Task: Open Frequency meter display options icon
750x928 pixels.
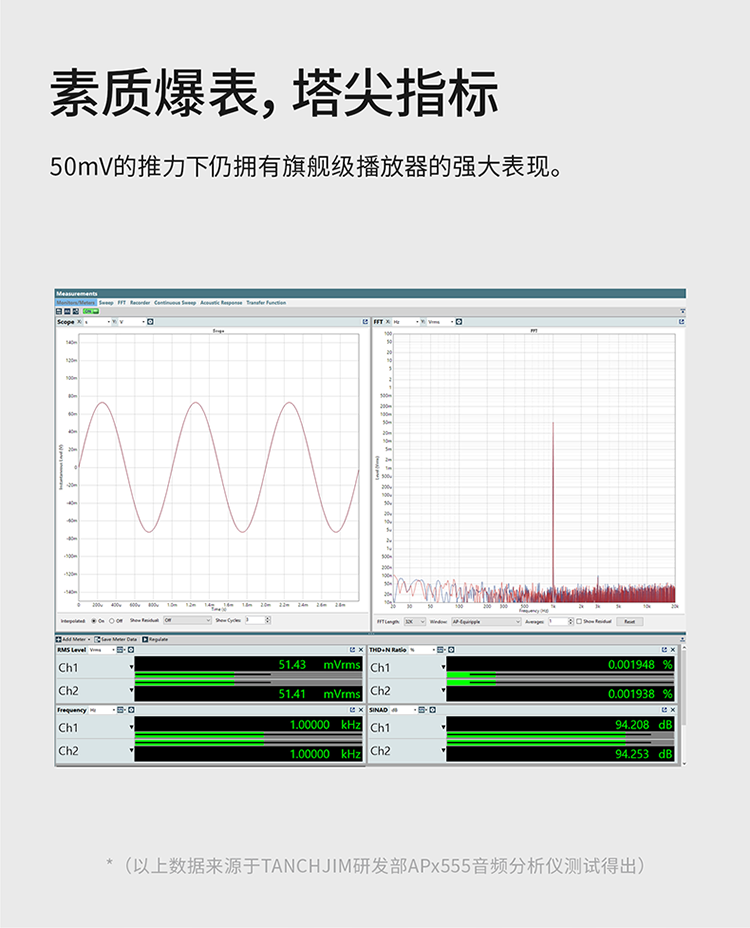Action: click(x=120, y=710)
